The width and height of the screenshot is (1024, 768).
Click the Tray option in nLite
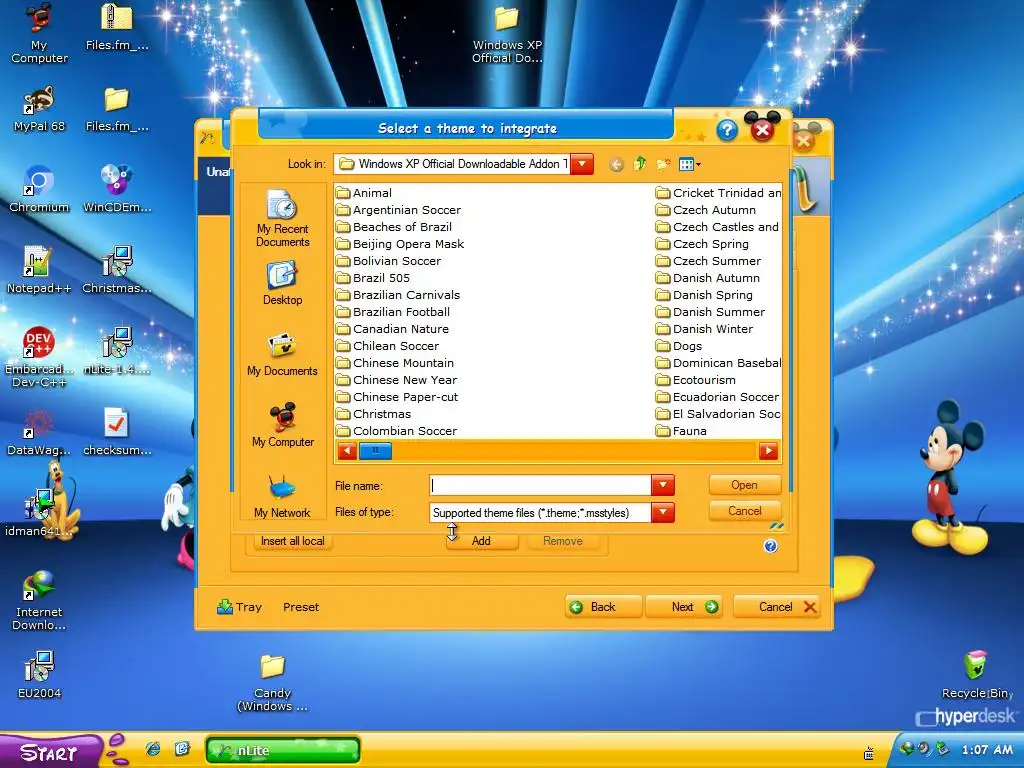click(239, 607)
